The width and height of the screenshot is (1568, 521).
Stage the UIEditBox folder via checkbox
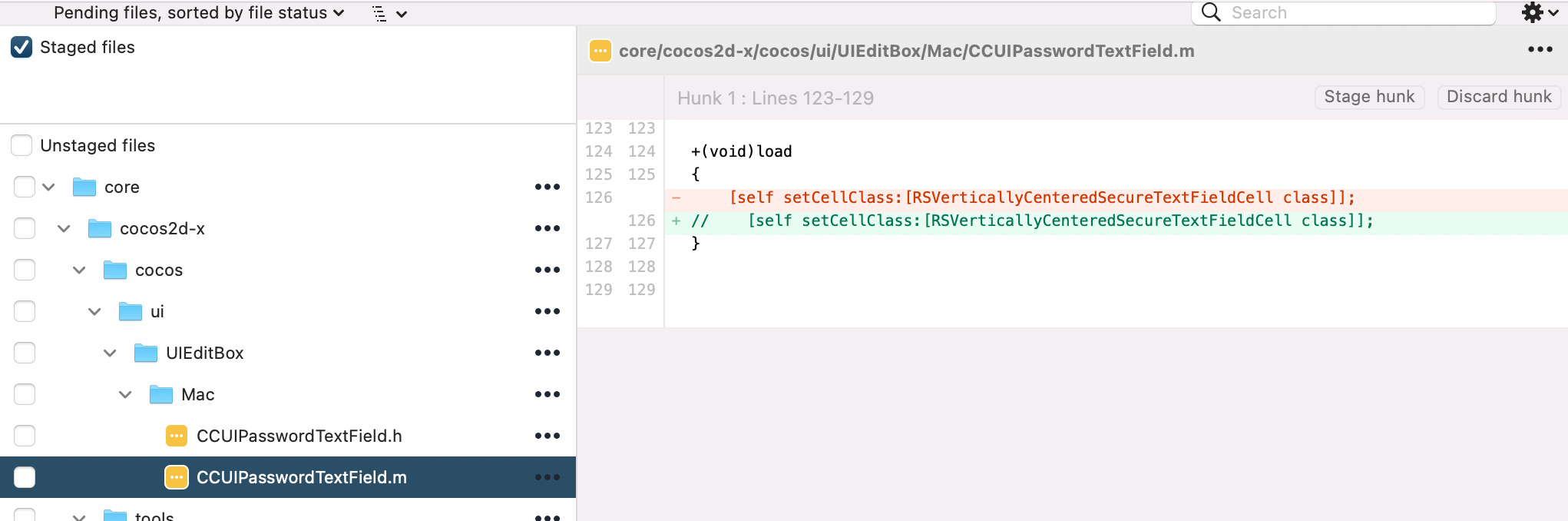[25, 353]
